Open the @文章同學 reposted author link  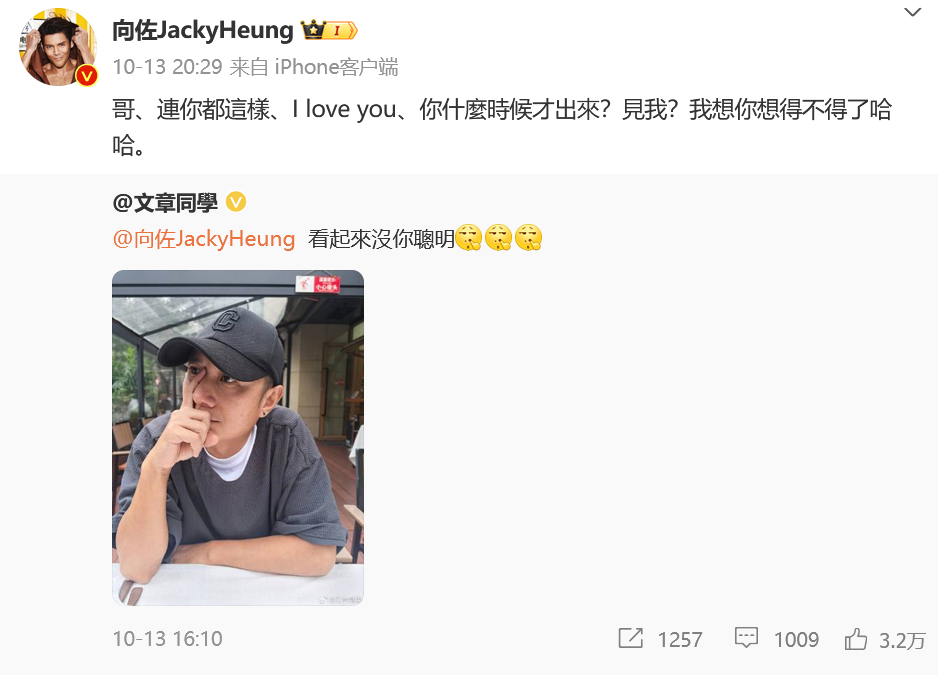[165, 203]
